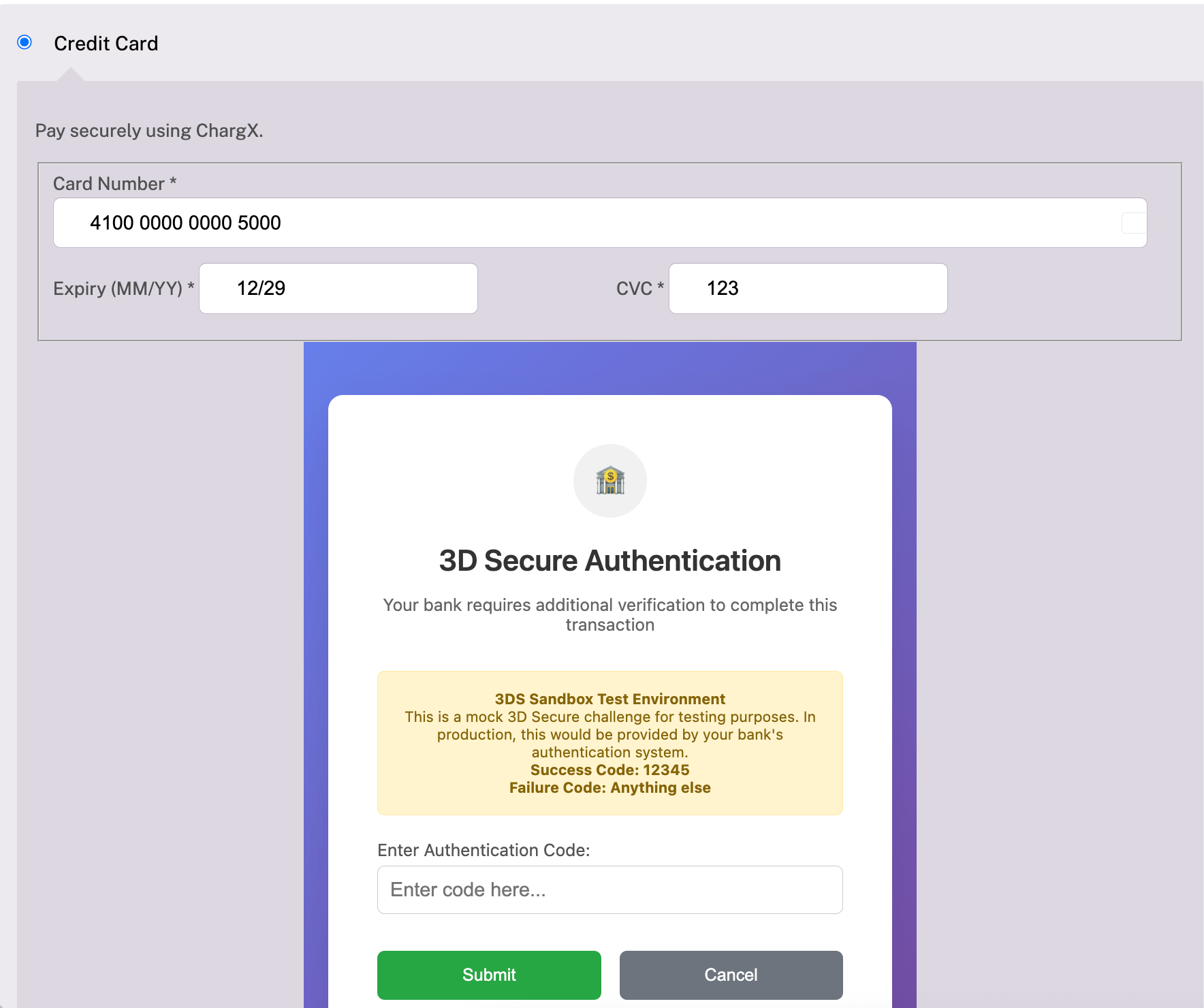The height and width of the screenshot is (1008, 1204).
Task: Click the card brand icon inside card number field
Action: pyautogui.click(x=1132, y=222)
